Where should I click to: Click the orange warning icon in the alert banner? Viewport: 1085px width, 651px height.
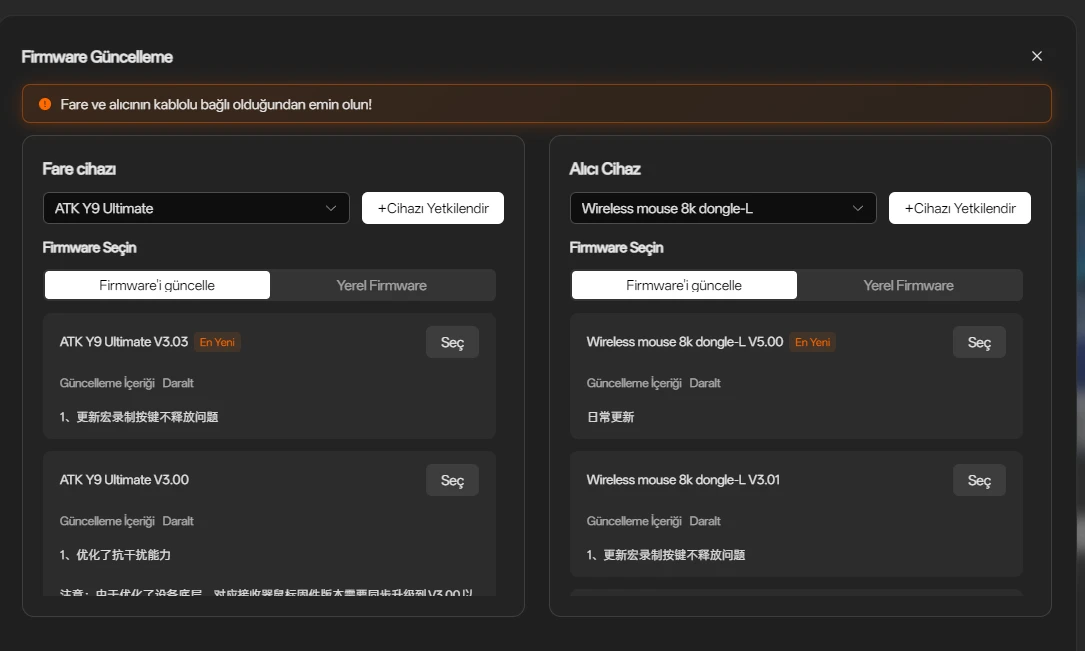[x=45, y=104]
